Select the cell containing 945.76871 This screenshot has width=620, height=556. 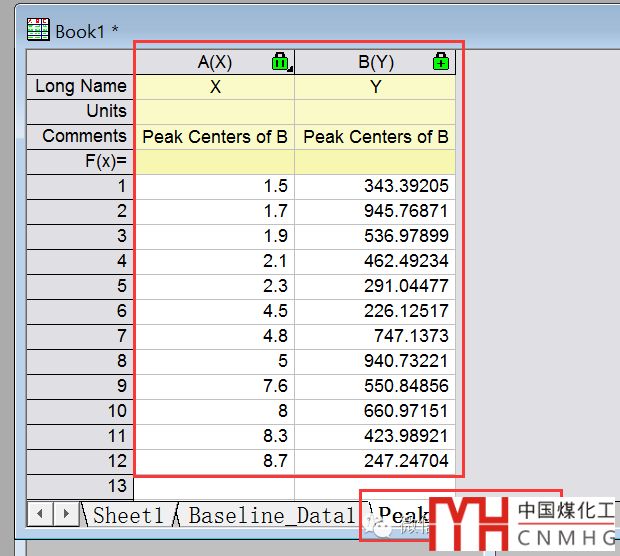coord(375,211)
